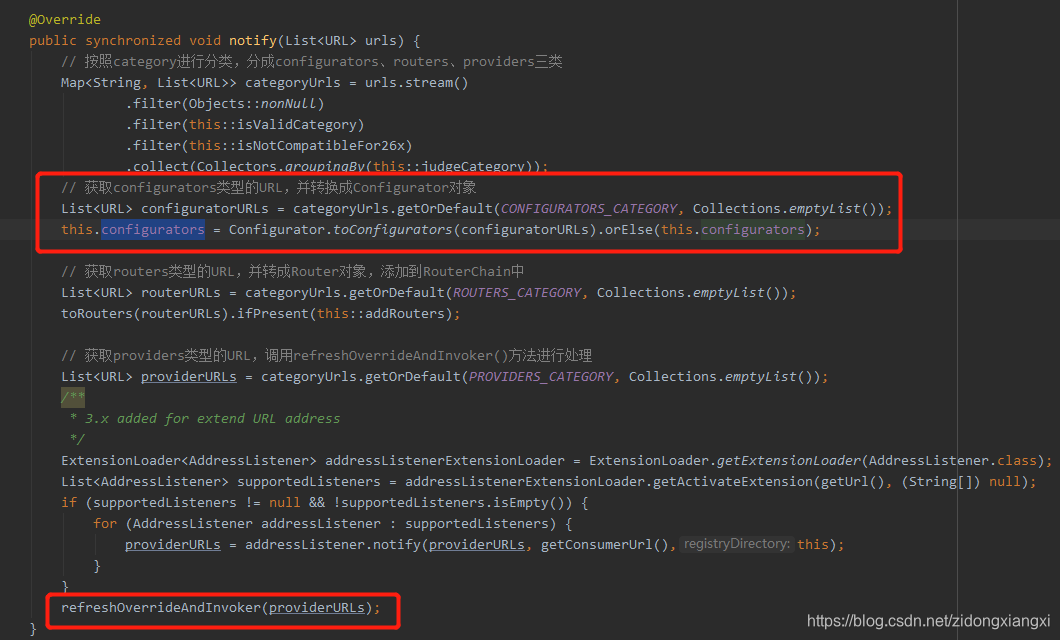Click the PROVIDERS_CATEGORY constant
The image size is (1060, 640).
pos(541,376)
